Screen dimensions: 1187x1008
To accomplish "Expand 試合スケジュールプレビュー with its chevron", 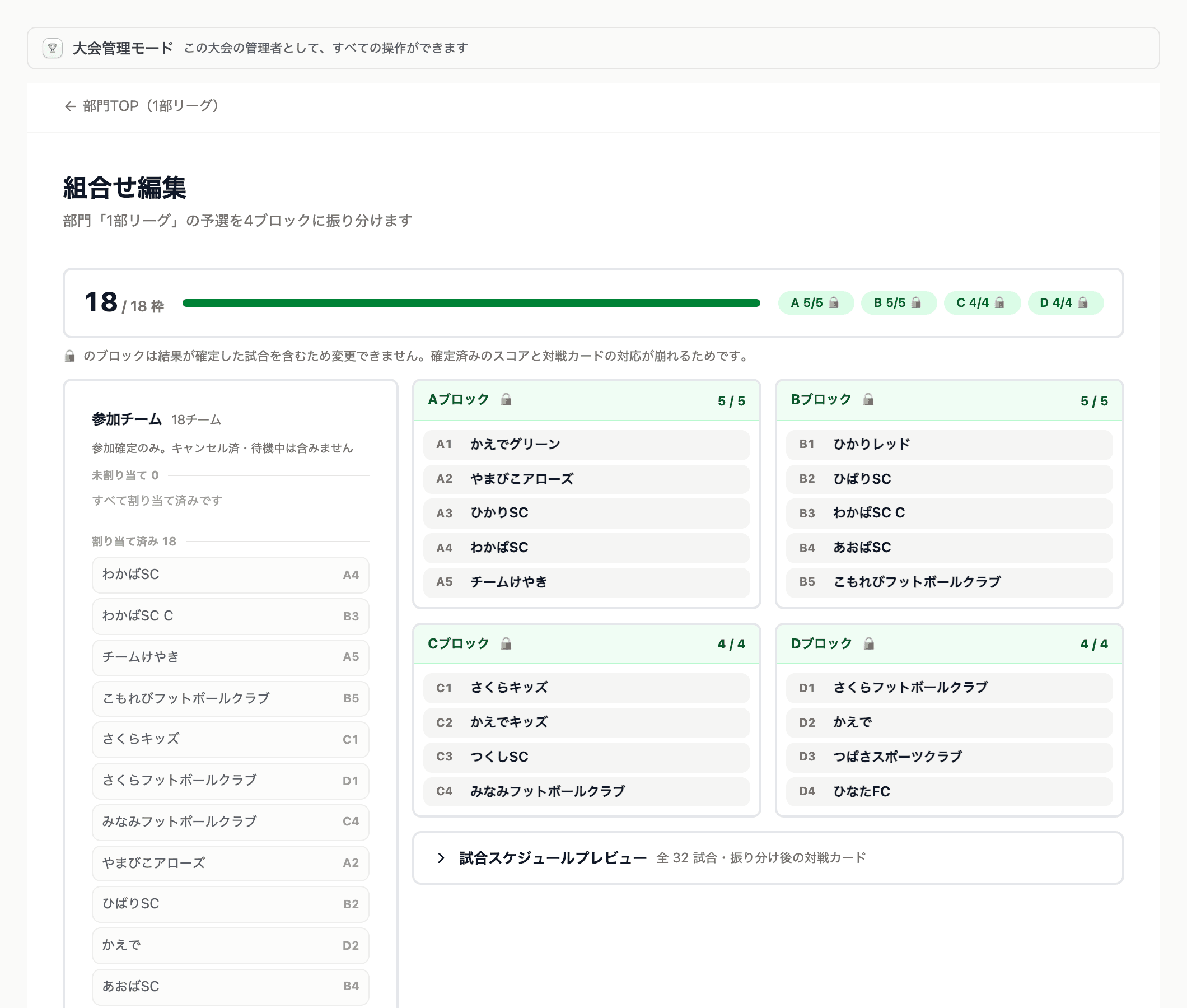I will click(x=441, y=858).
